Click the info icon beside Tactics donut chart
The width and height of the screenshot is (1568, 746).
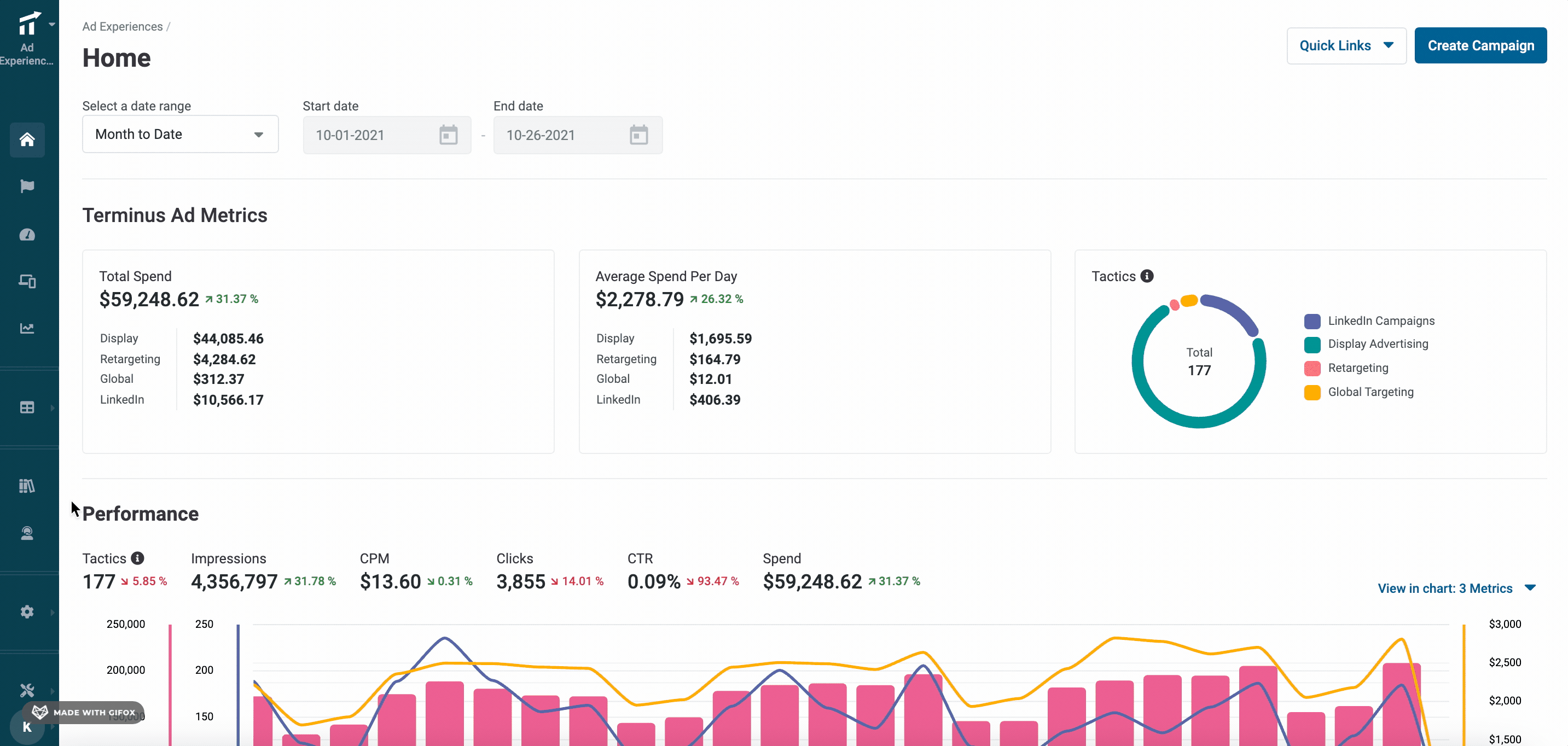coord(1147,276)
